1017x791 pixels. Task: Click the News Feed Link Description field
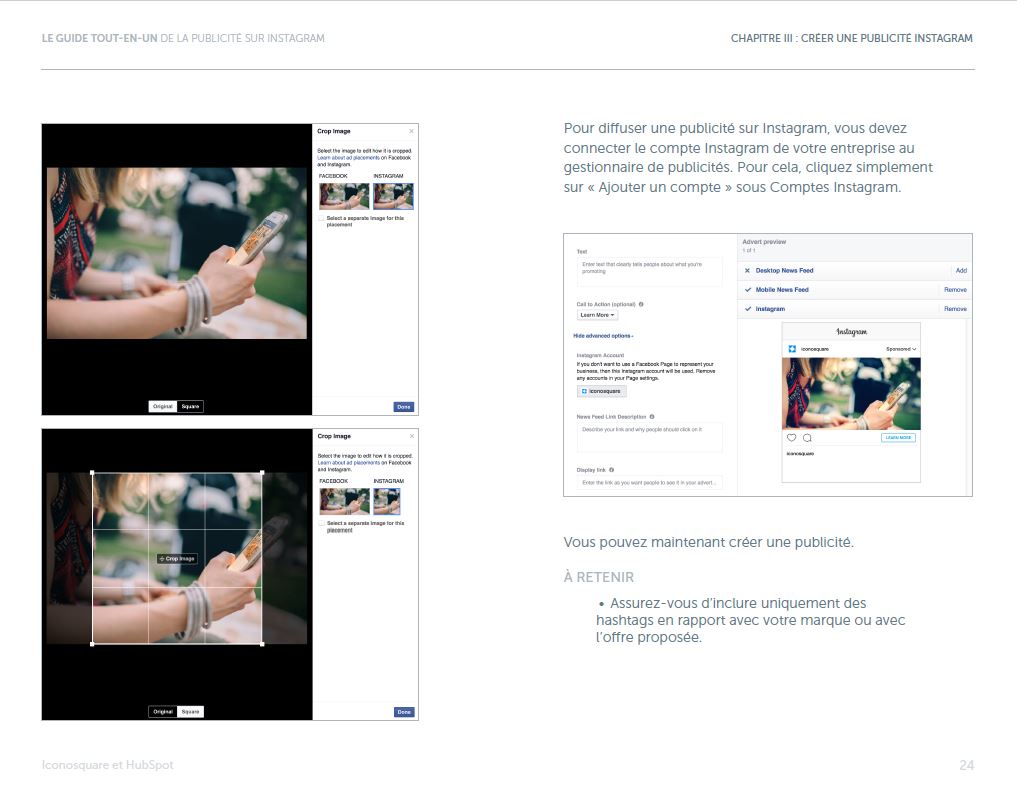[x=649, y=438]
